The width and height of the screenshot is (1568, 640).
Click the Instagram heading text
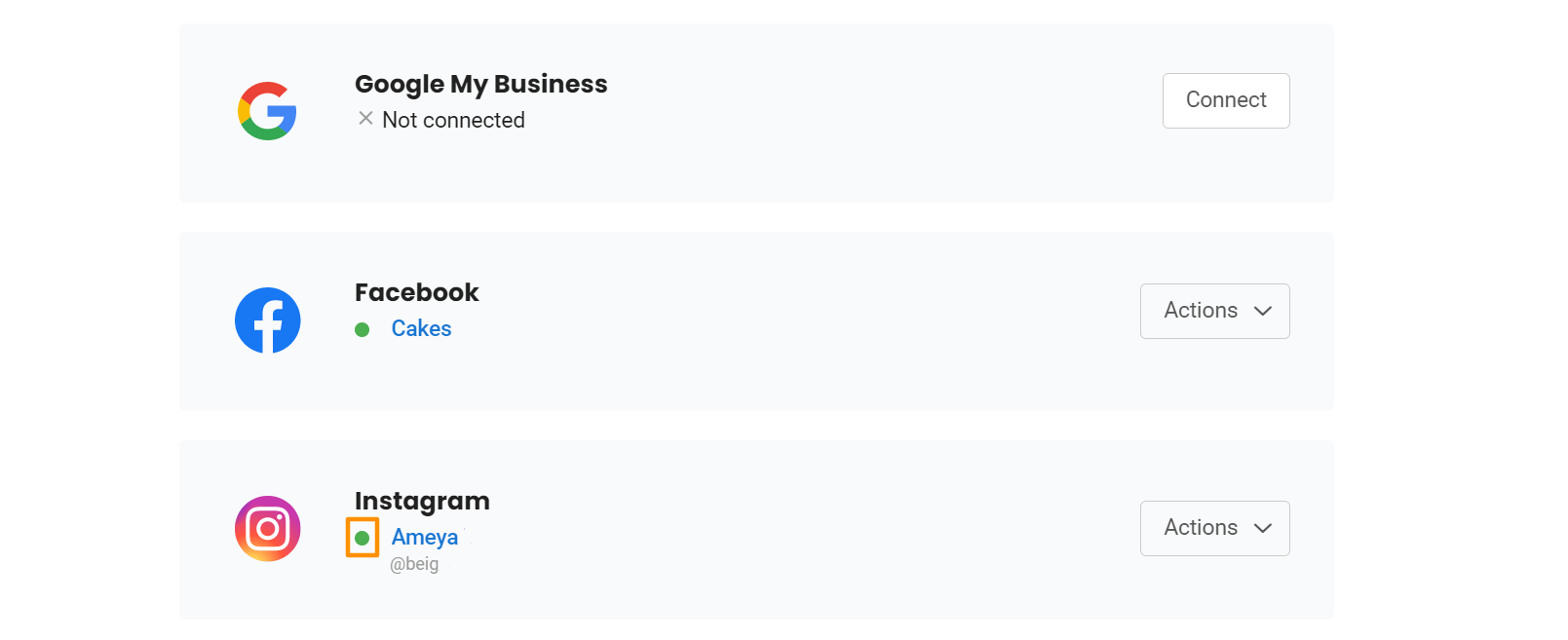(x=422, y=502)
